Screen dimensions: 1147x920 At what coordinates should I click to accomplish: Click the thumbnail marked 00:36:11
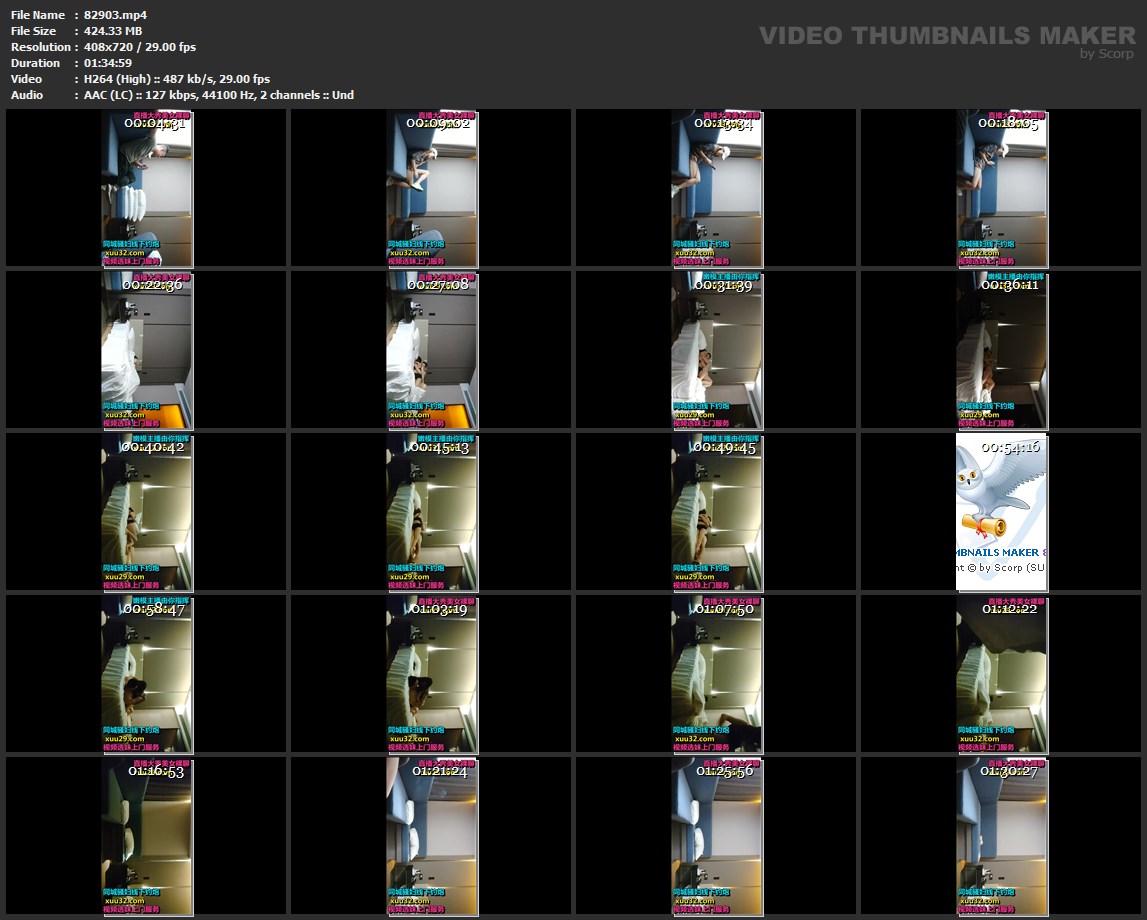1002,350
